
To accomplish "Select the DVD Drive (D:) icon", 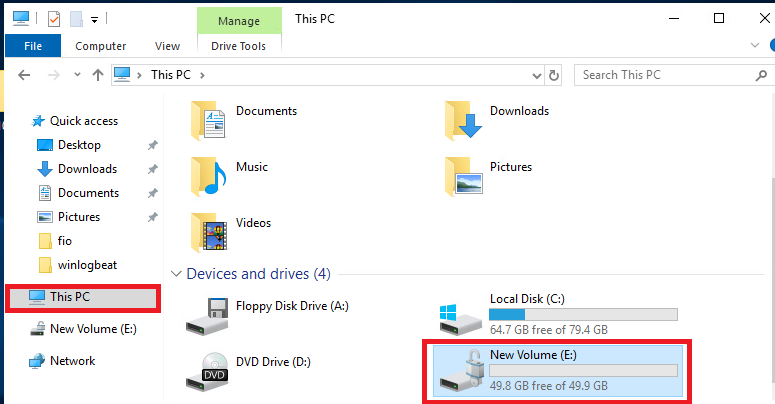I will (x=207, y=372).
